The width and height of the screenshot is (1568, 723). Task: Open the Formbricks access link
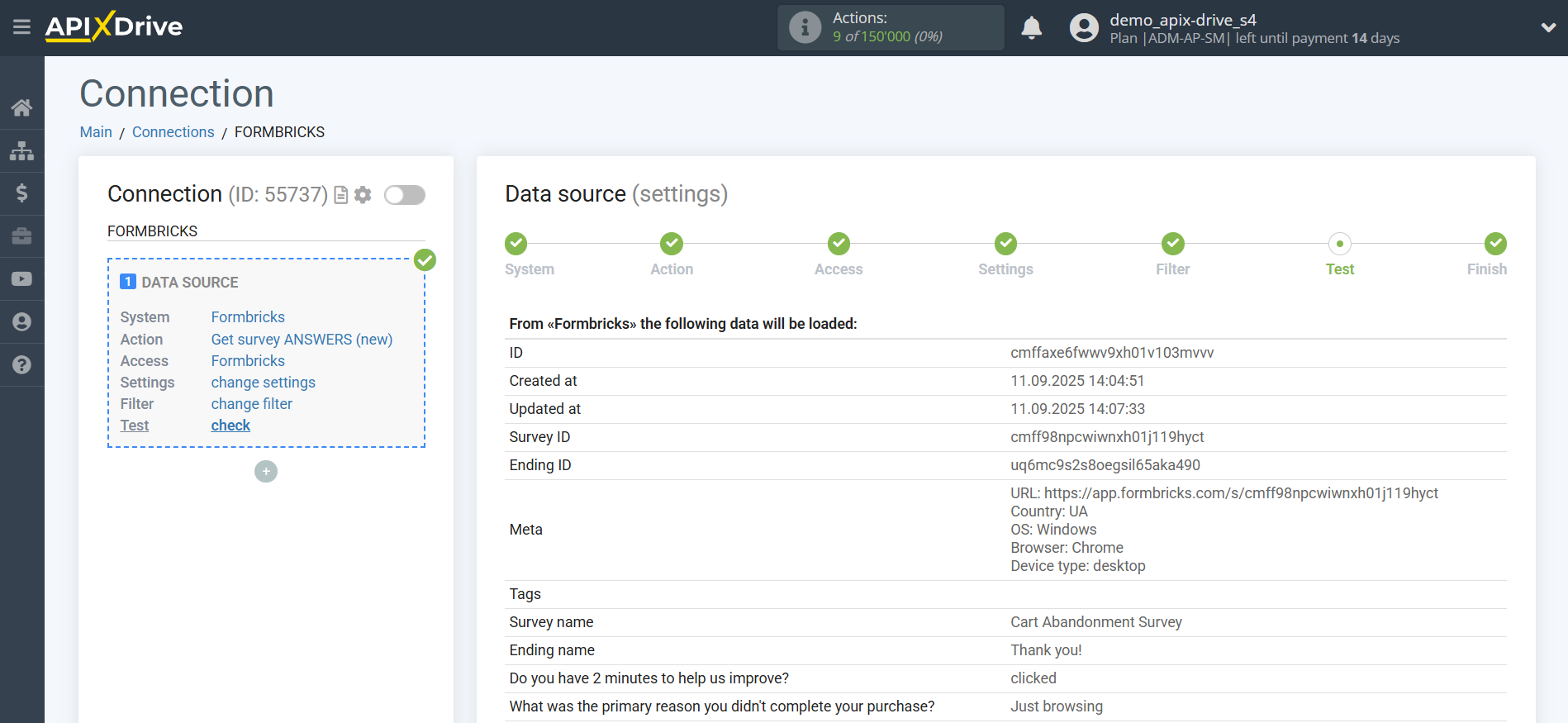tap(248, 361)
